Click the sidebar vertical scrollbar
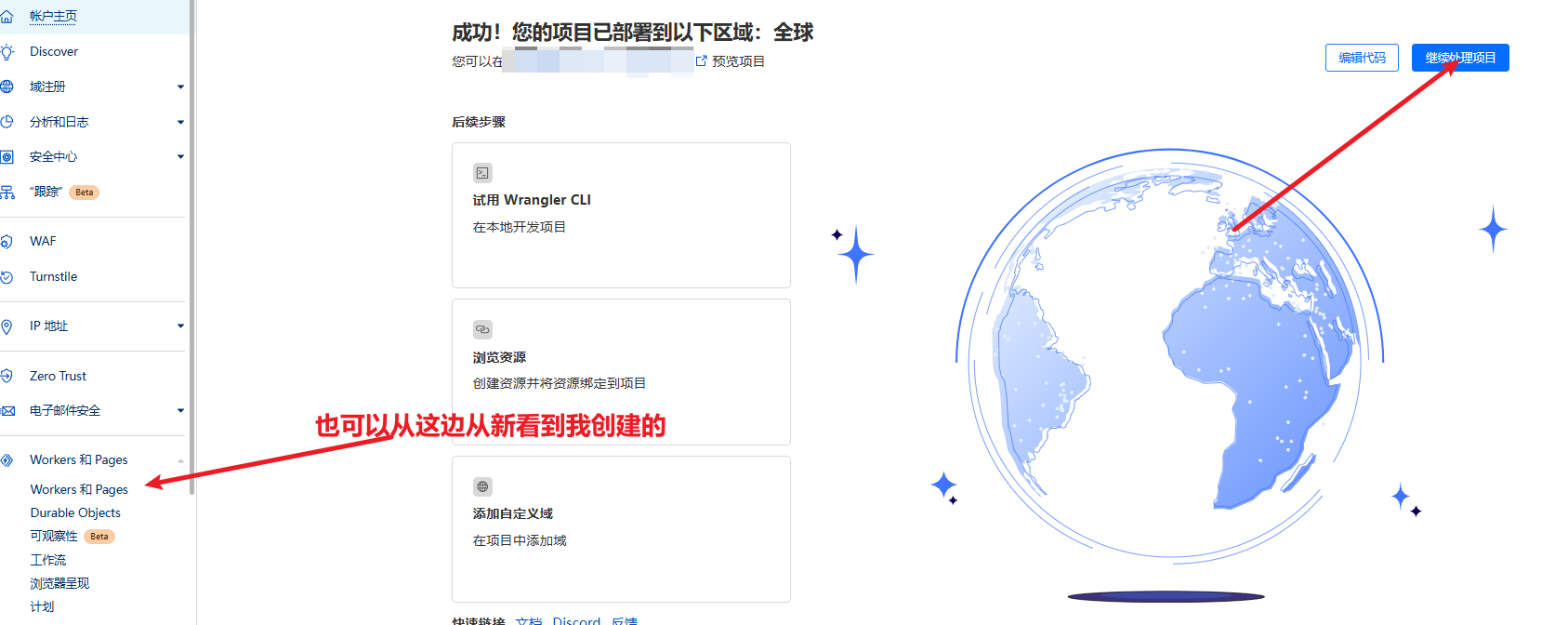This screenshot has width=1568, height=625. (x=191, y=247)
